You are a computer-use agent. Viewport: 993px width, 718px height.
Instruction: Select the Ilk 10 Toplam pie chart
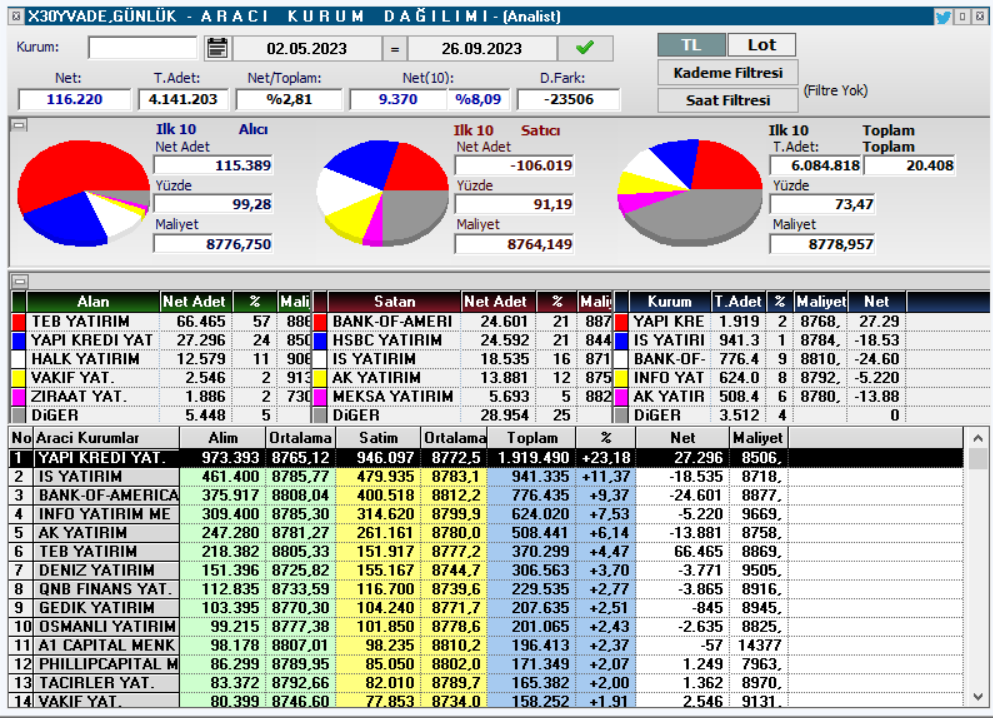[690, 192]
